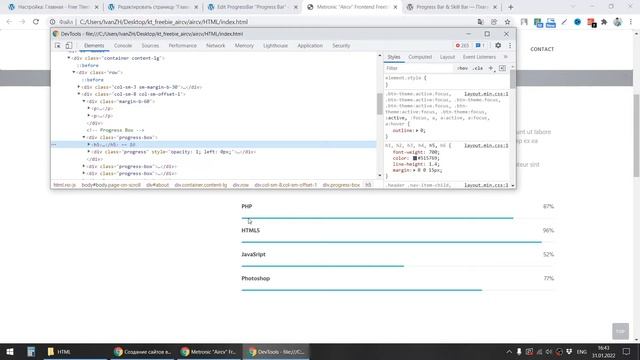
Task: Open the Calculator taskbar icon
Action: pos(31,351)
